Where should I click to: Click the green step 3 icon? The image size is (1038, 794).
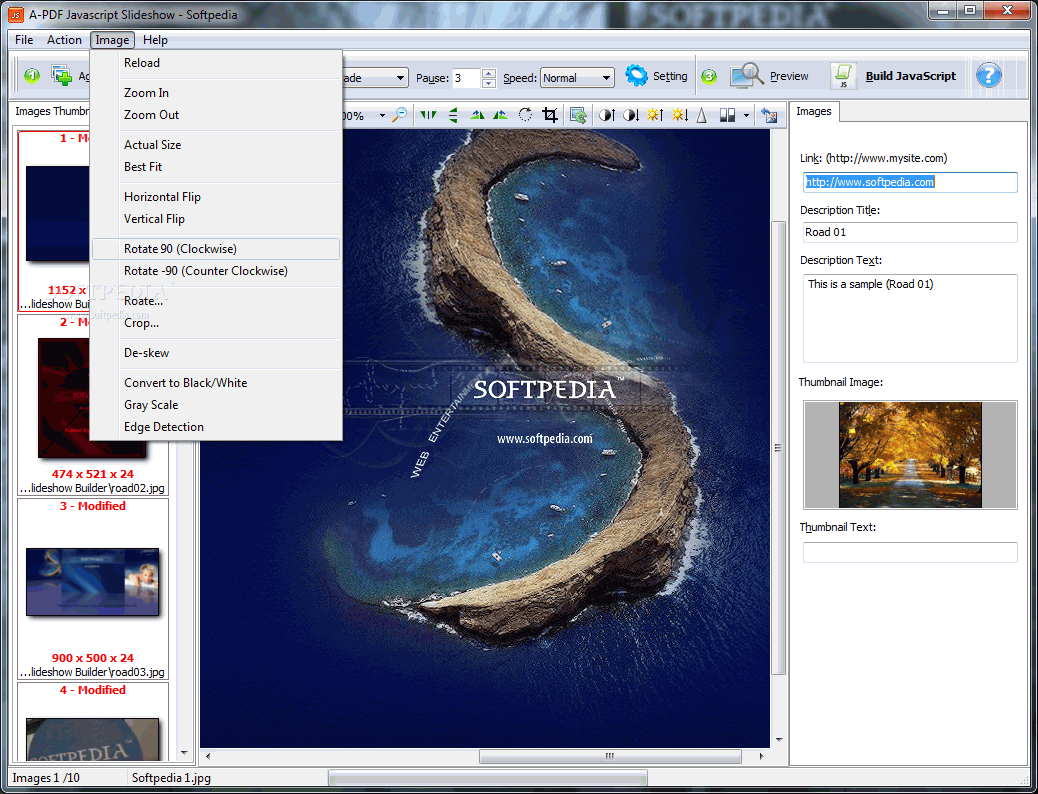coord(709,76)
